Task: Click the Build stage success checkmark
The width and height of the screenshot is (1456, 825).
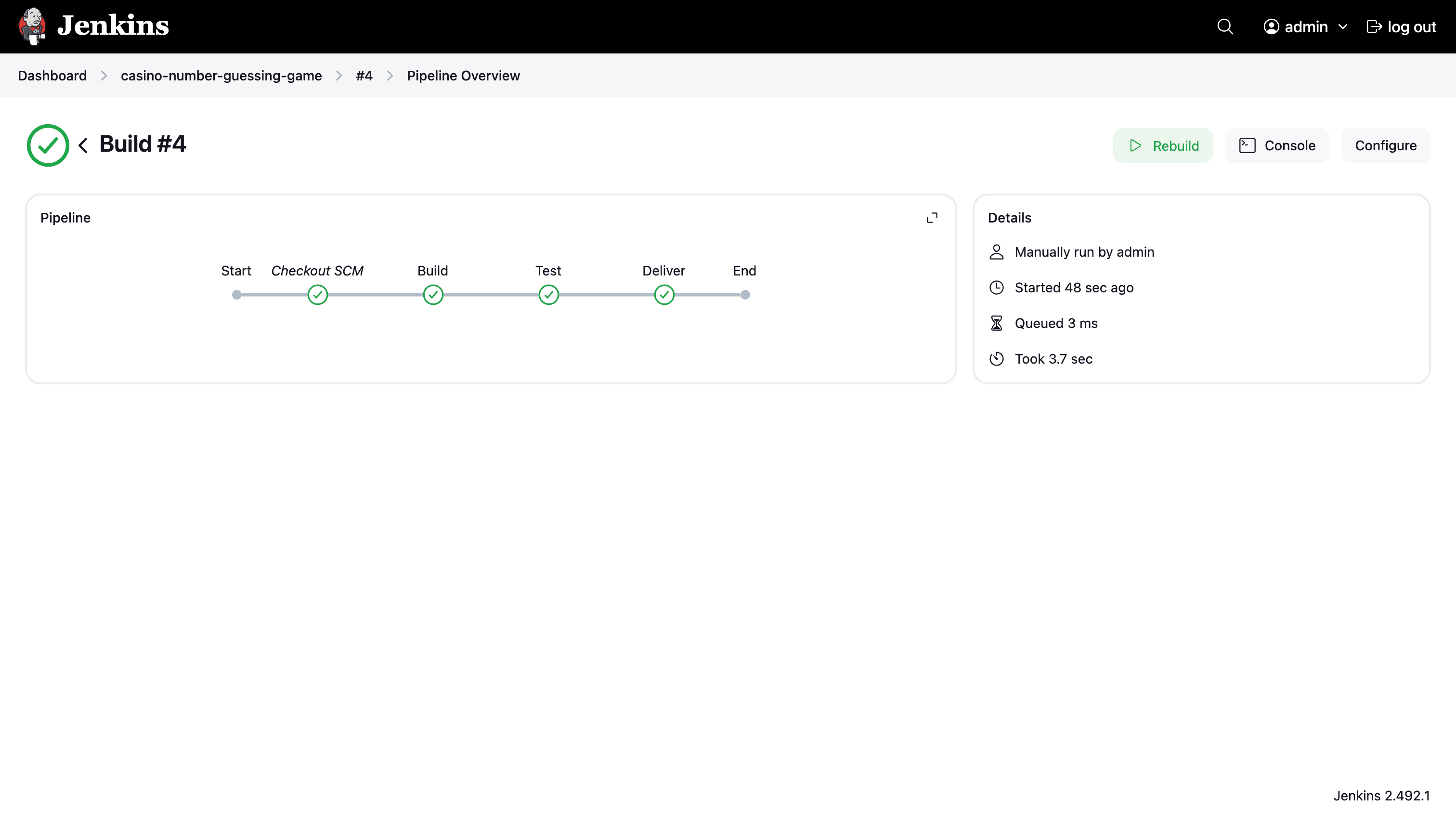Action: (432, 294)
